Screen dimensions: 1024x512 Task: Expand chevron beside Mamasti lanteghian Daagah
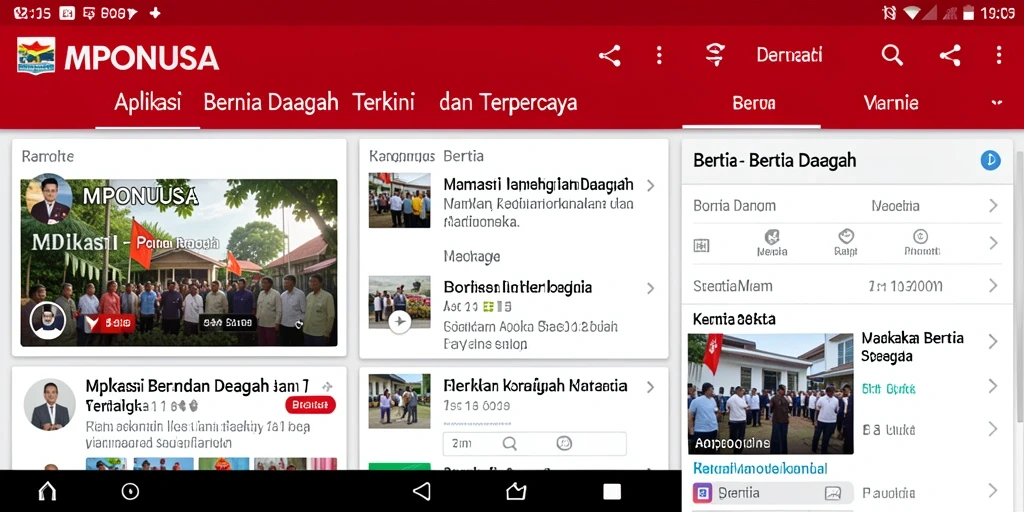click(650, 185)
